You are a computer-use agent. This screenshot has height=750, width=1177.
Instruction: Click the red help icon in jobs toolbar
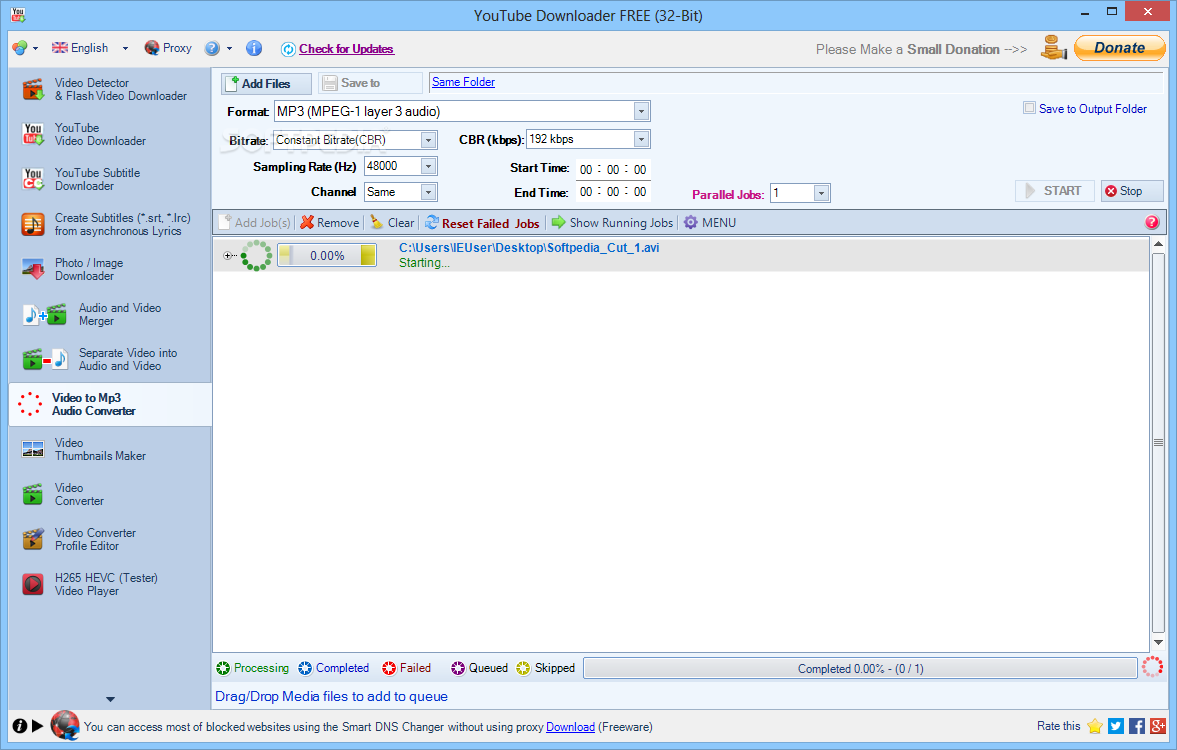tap(1151, 222)
